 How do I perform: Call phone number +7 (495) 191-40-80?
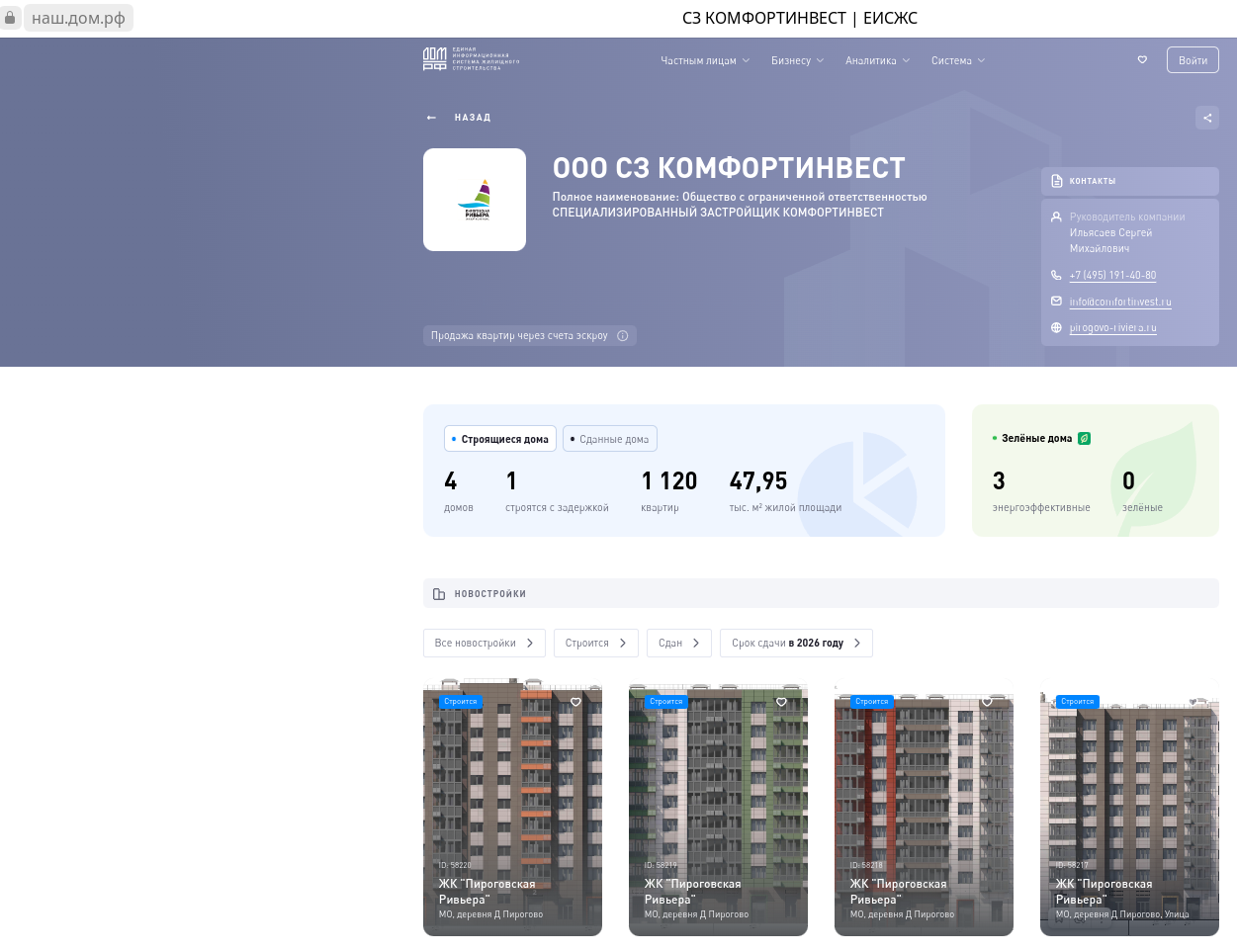(x=1112, y=276)
